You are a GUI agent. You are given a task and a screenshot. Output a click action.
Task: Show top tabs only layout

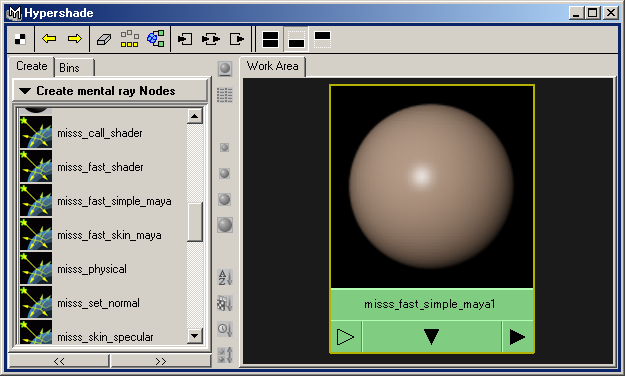pyautogui.click(x=322, y=39)
